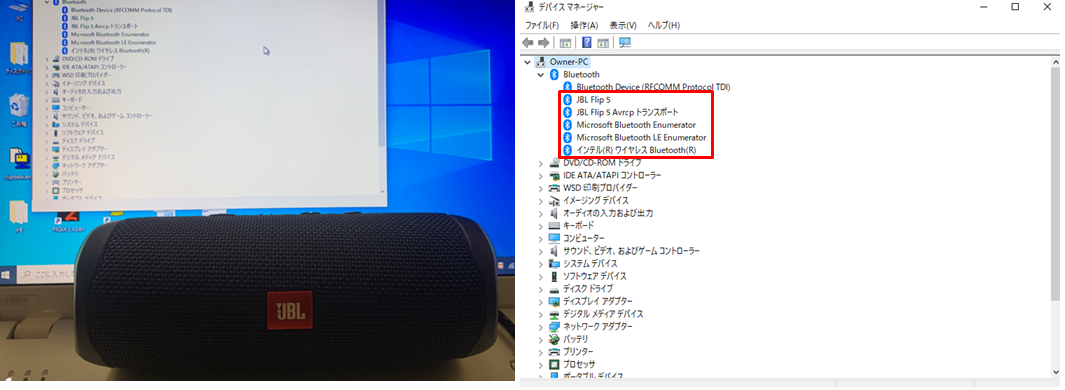Collapse the Bluetooth category in Device Manager

coord(541,75)
